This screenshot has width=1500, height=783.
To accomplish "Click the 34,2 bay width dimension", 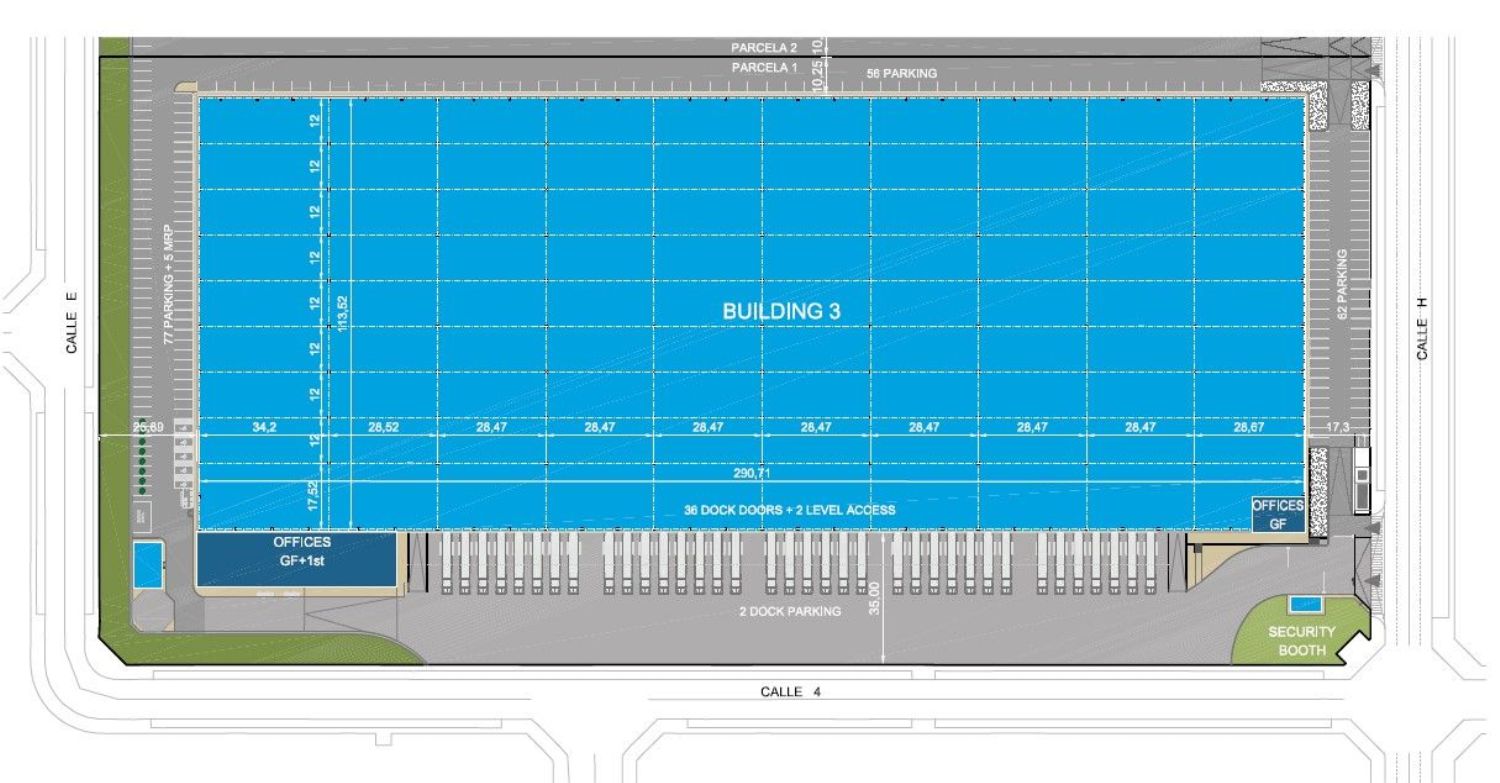I will tap(265, 427).
